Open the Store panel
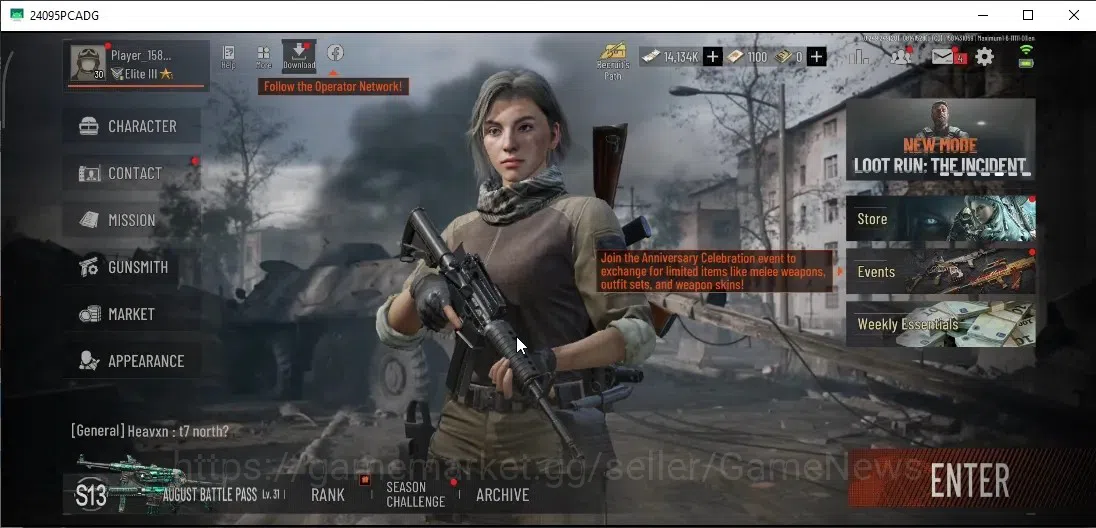This screenshot has height=528, width=1096. [x=941, y=219]
